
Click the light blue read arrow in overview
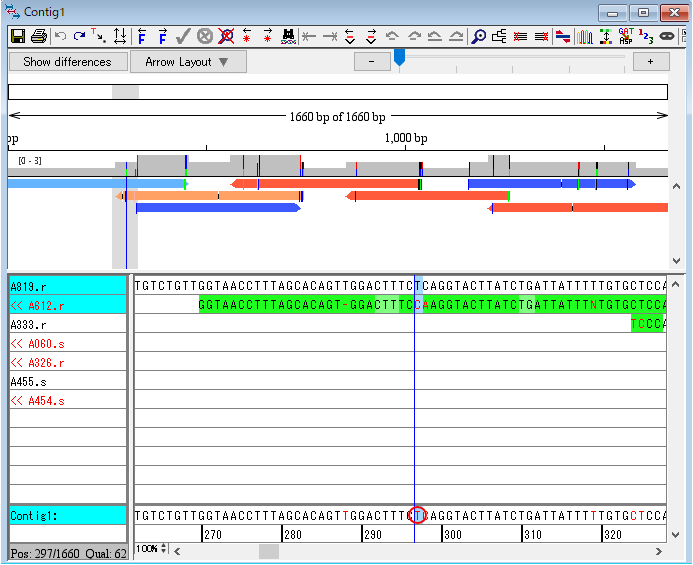(x=98, y=183)
